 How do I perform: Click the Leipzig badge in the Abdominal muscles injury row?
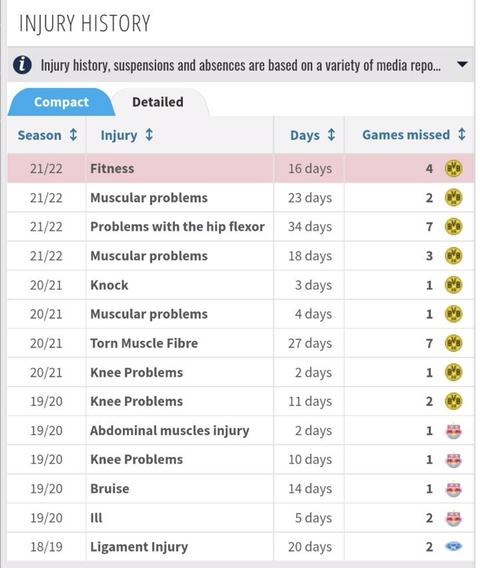(453, 431)
